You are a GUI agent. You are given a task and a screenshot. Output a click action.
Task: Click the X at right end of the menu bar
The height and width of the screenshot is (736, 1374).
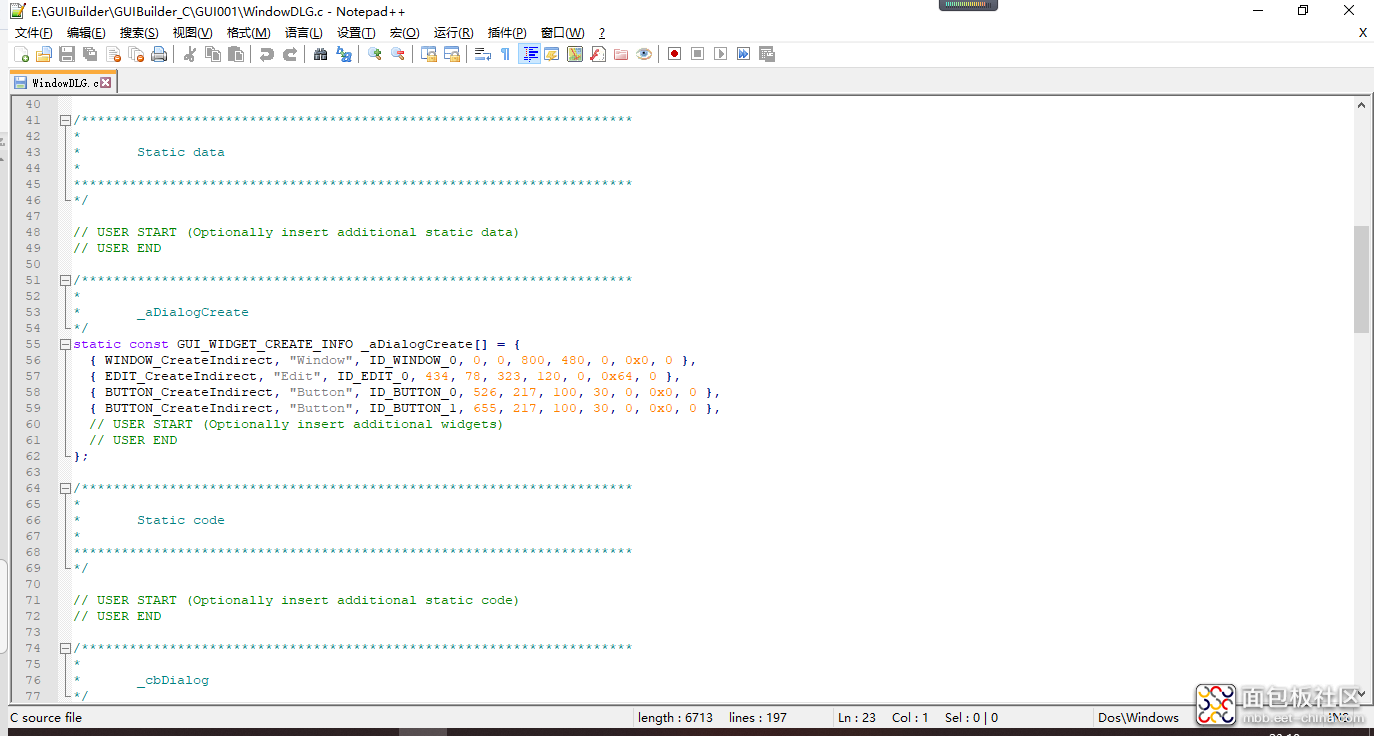(x=1362, y=33)
